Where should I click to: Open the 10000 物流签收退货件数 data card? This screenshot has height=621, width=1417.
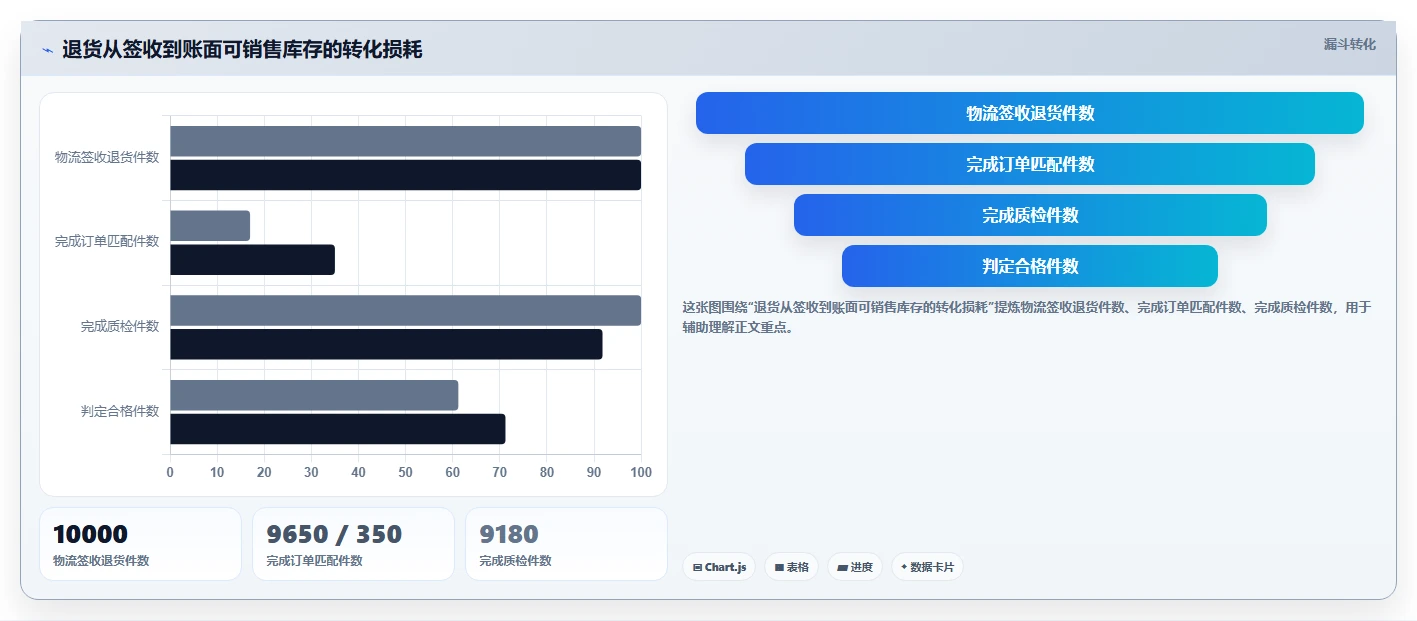[140, 544]
